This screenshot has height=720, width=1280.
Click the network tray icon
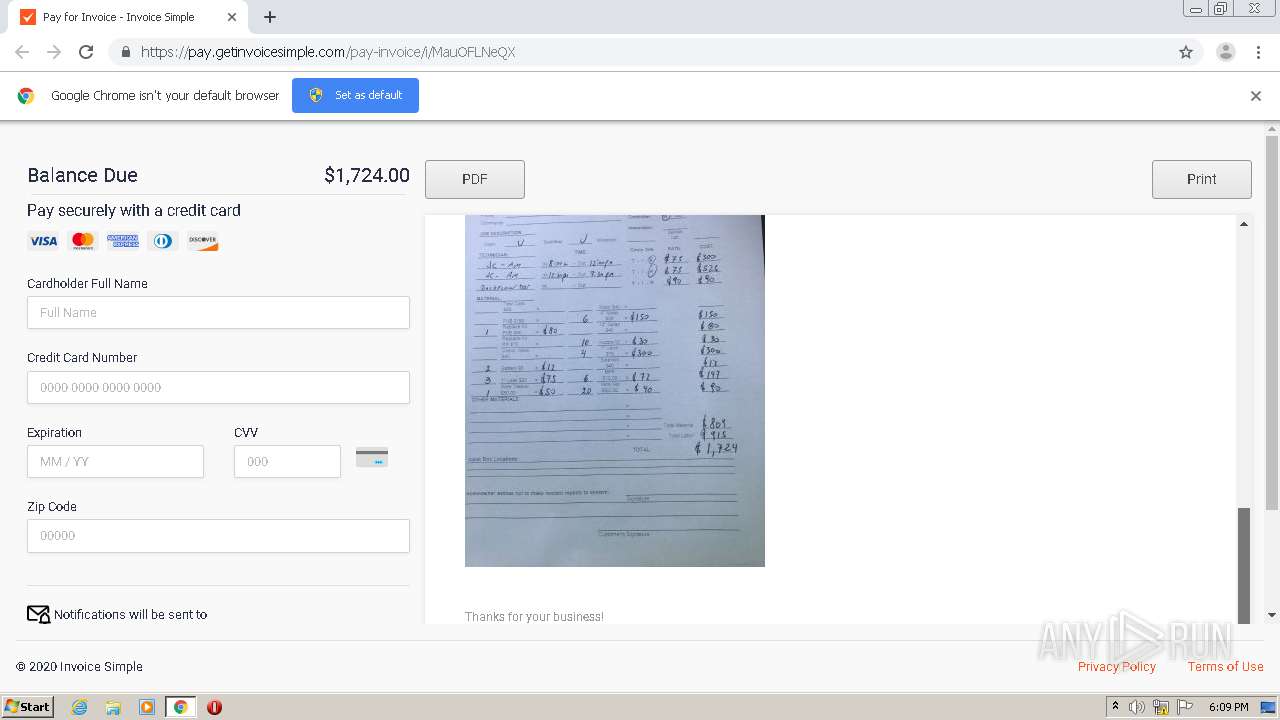click(1161, 707)
